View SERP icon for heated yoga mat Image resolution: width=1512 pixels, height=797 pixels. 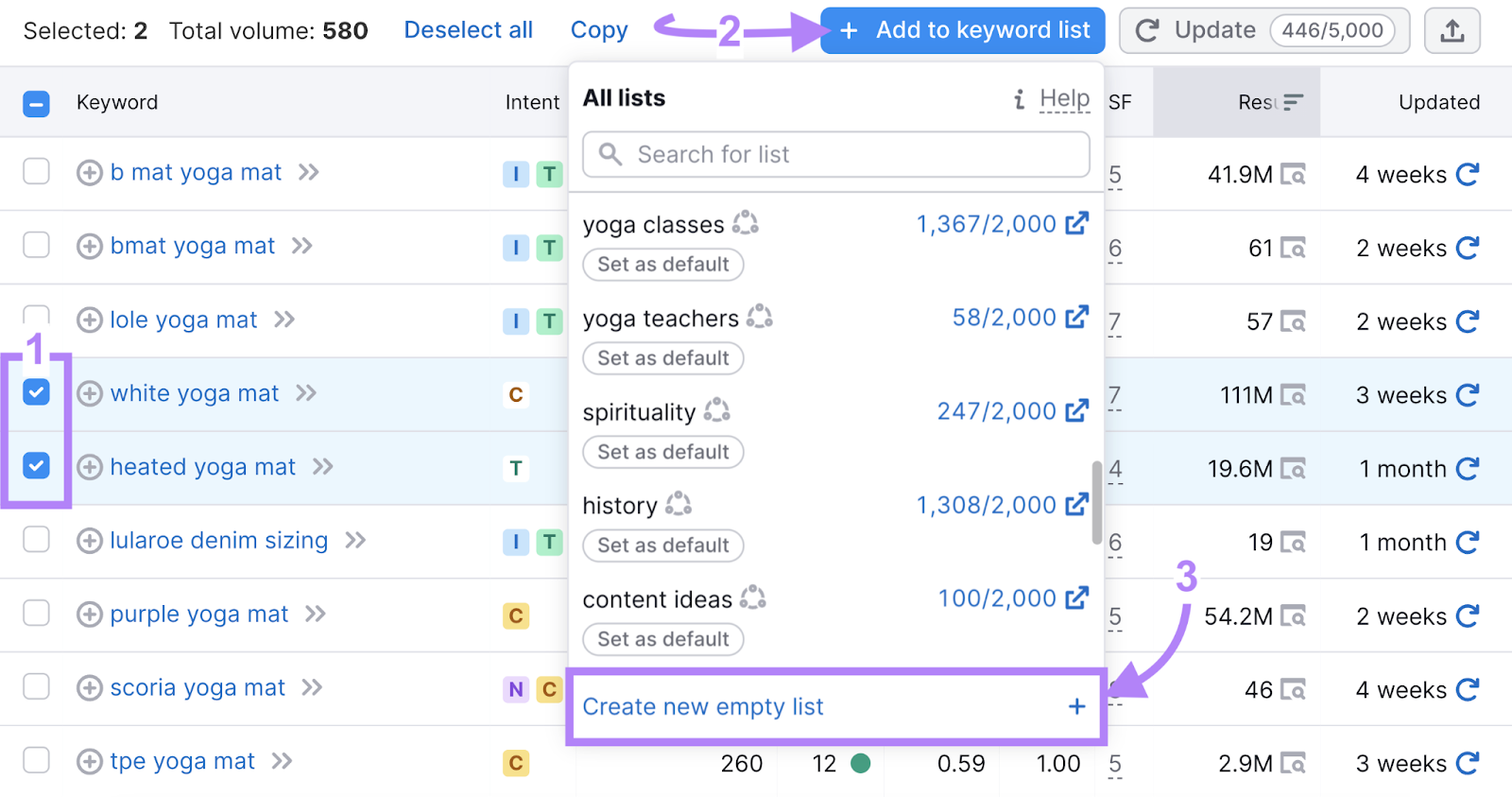1293,469
